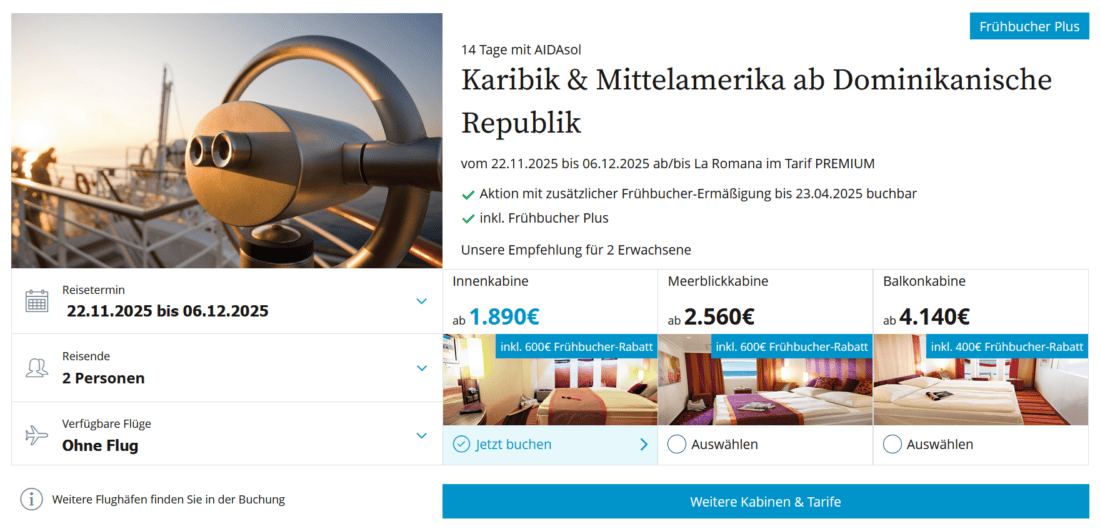Screen dimensions: 1100x531
Task: Click the arrow icon next to Jetzt buchen
Action: (644, 444)
